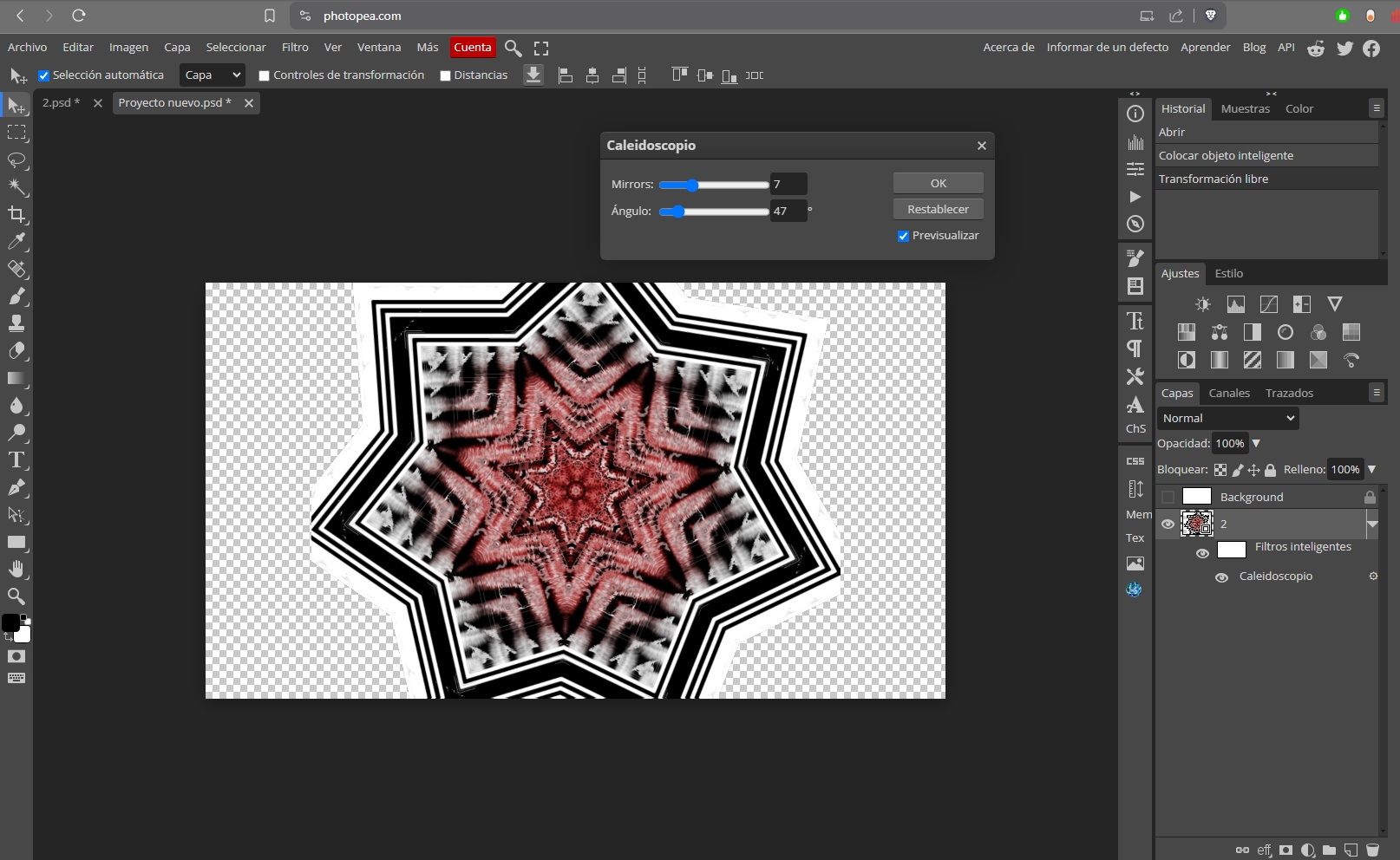Select the Eraser tool
The width and height of the screenshot is (1400, 860).
coord(16,351)
